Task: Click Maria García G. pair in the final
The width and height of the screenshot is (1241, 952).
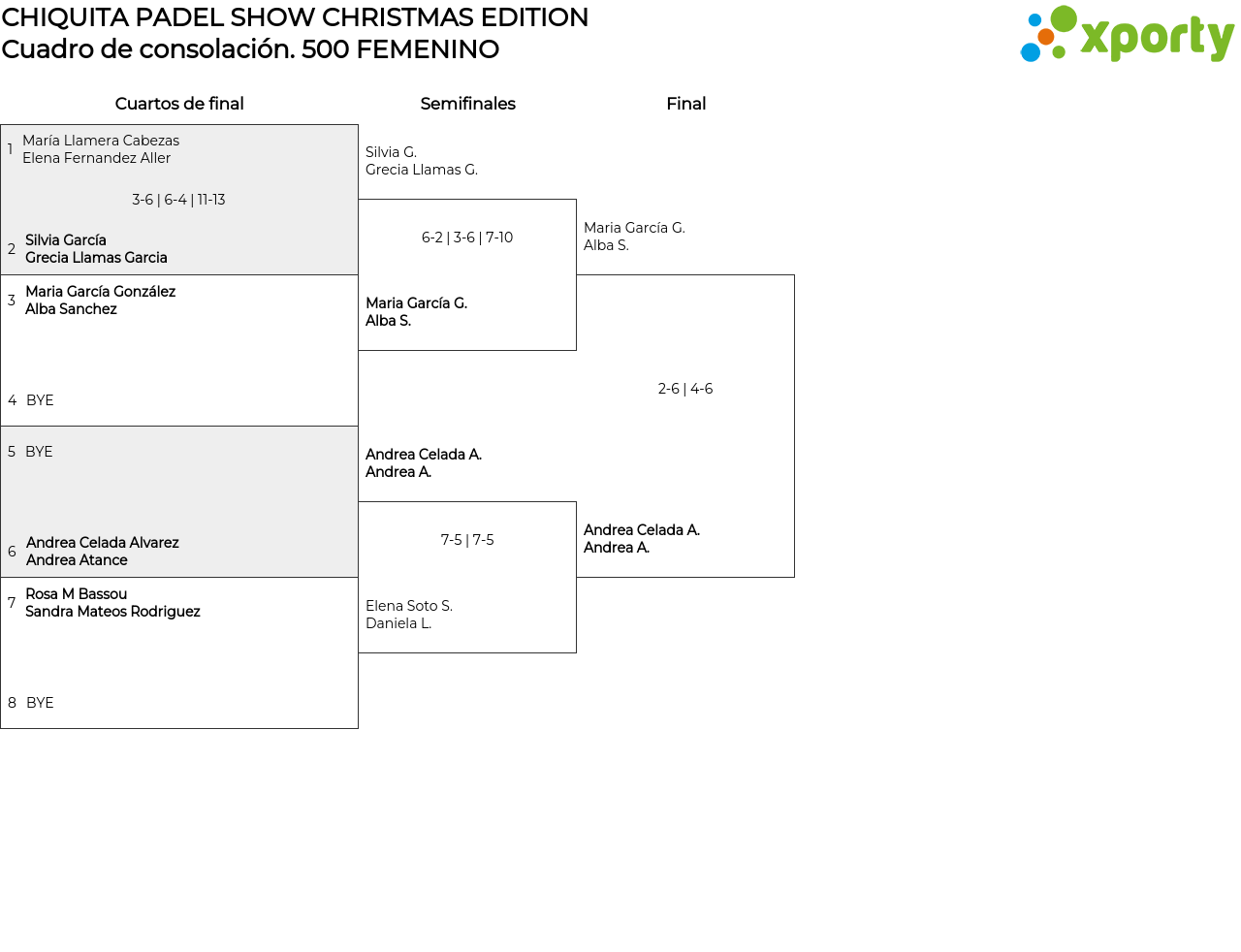Action: [634, 237]
